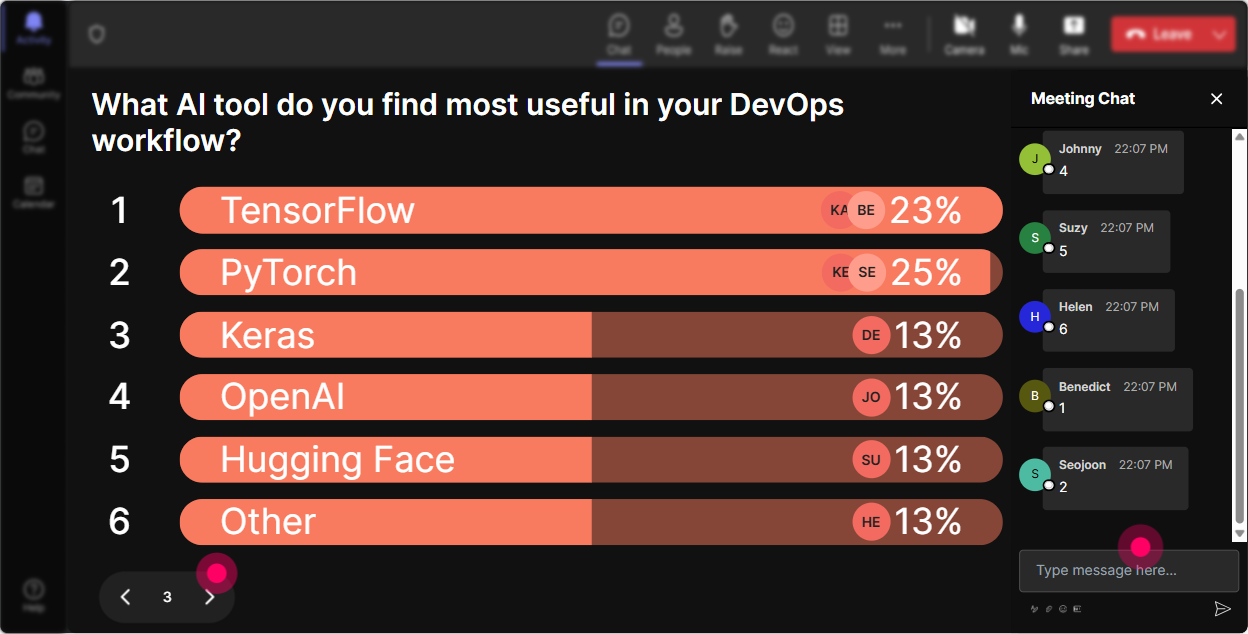Image resolution: width=1248 pixels, height=634 pixels.
Task: Start sharing via the Share button
Action: [x=1074, y=34]
